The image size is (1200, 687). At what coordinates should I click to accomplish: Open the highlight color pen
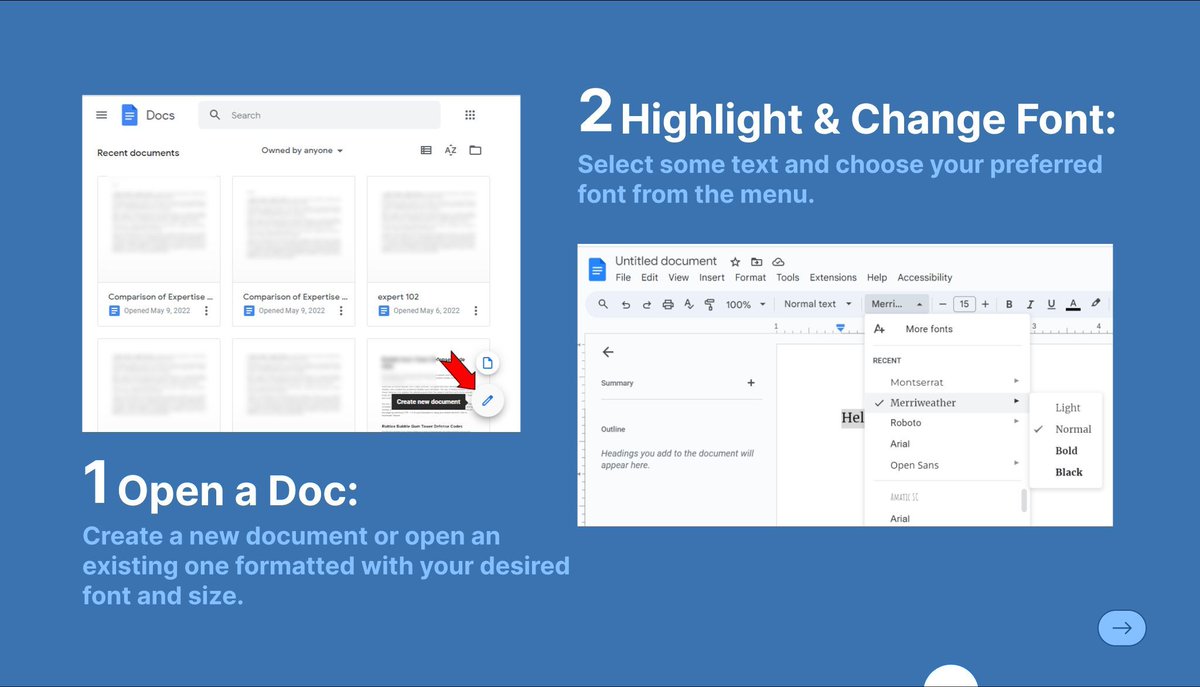click(1096, 304)
